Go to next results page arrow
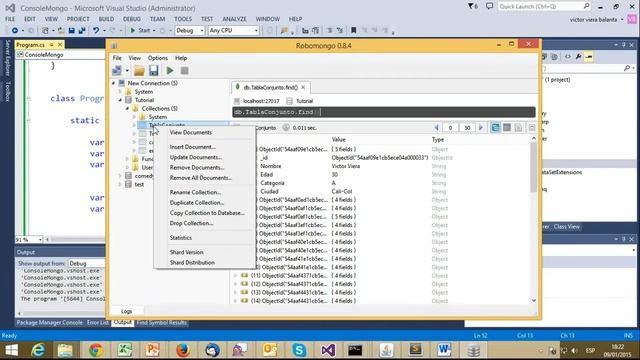The width and height of the screenshot is (640, 360). tap(481, 128)
